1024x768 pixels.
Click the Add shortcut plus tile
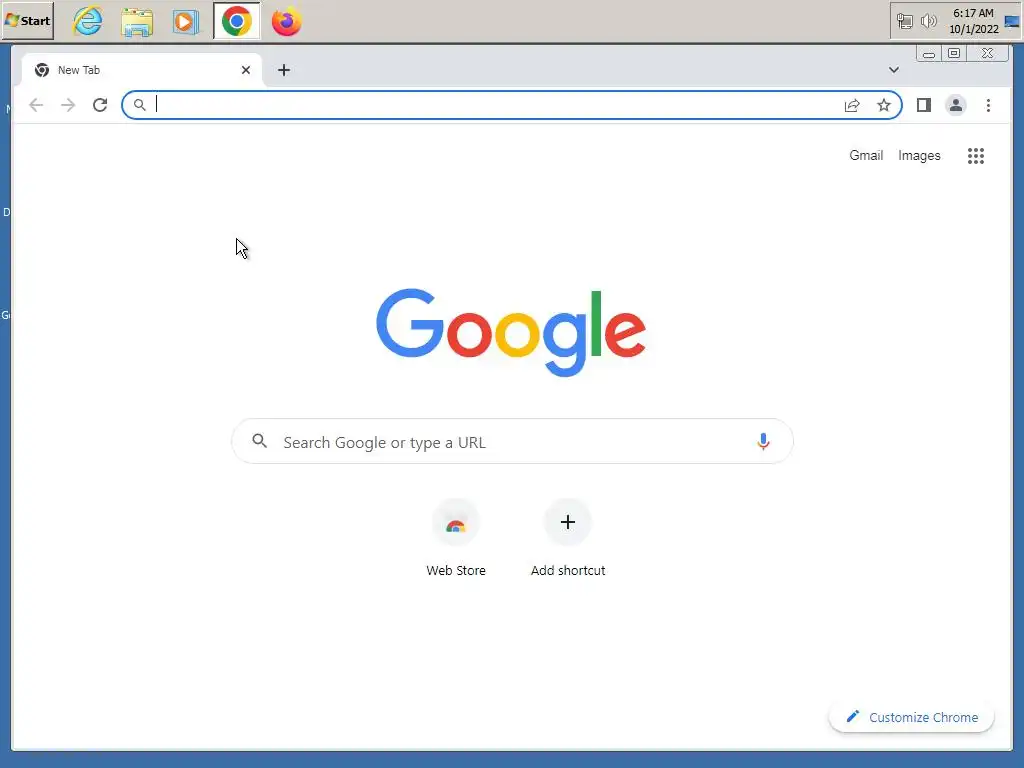pos(568,522)
